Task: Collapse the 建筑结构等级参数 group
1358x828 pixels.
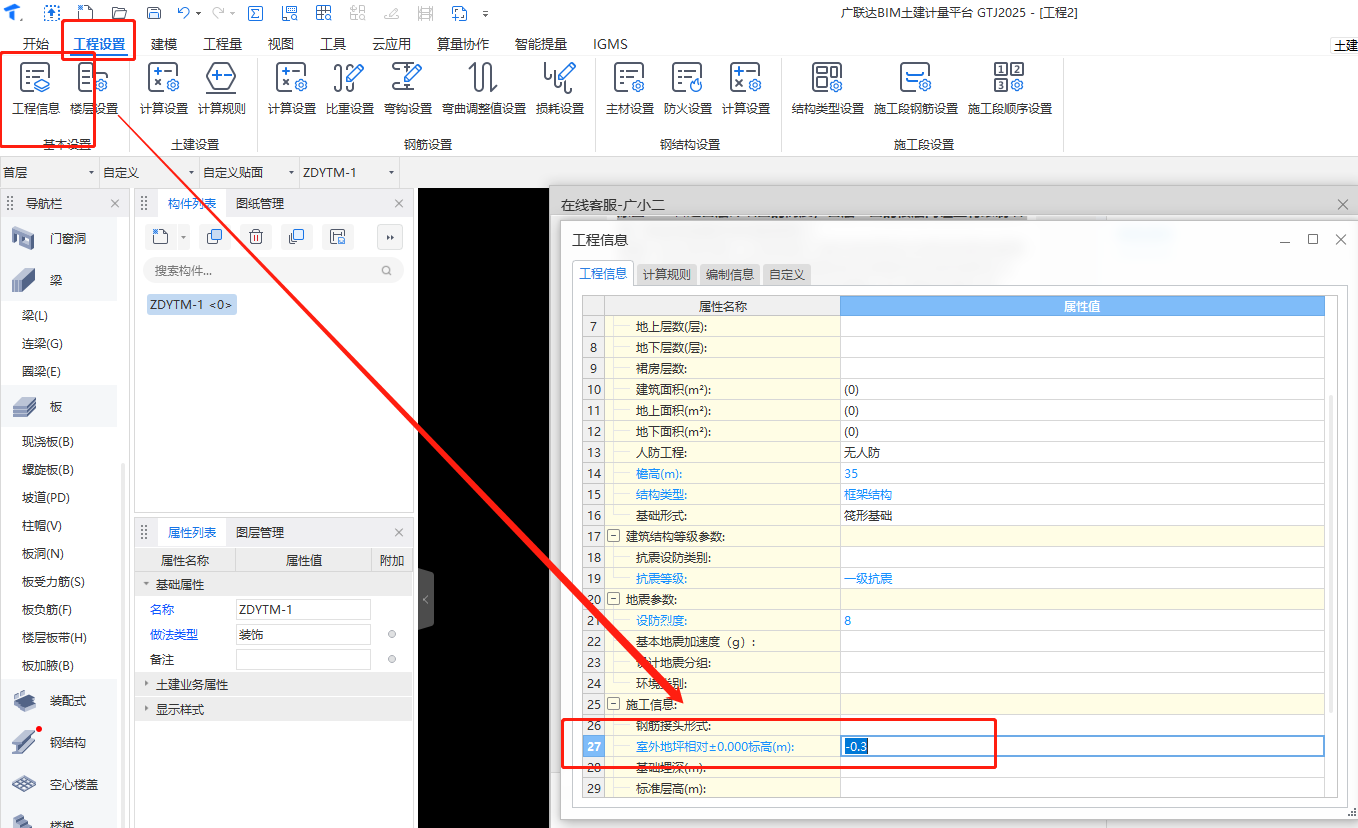Action: (x=614, y=537)
